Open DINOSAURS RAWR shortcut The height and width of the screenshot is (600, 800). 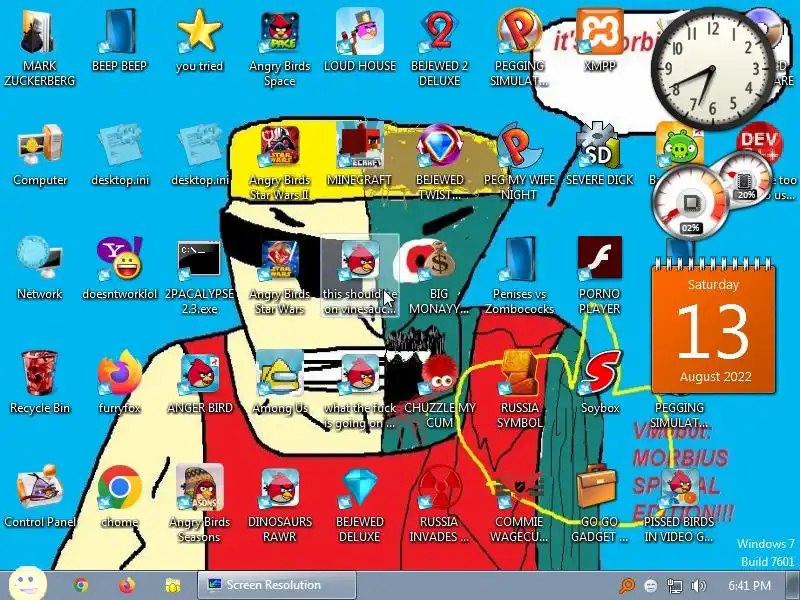(x=280, y=504)
